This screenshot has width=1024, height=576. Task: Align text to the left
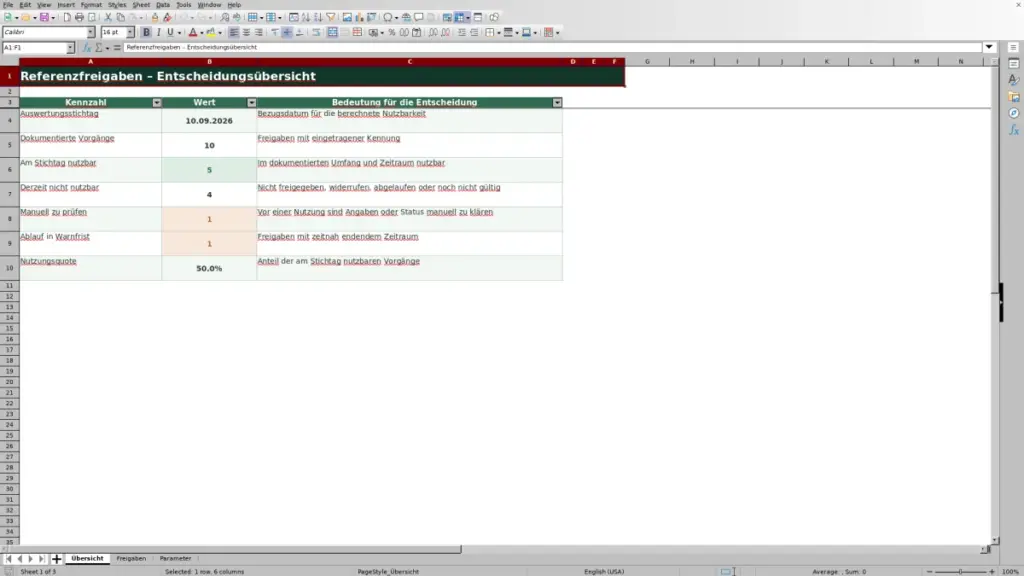click(234, 33)
